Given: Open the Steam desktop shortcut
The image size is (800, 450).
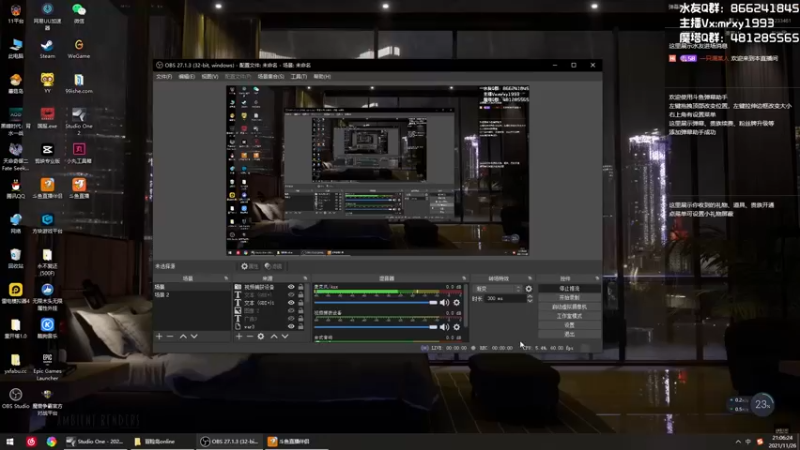Looking at the screenshot, I should pos(47,49).
